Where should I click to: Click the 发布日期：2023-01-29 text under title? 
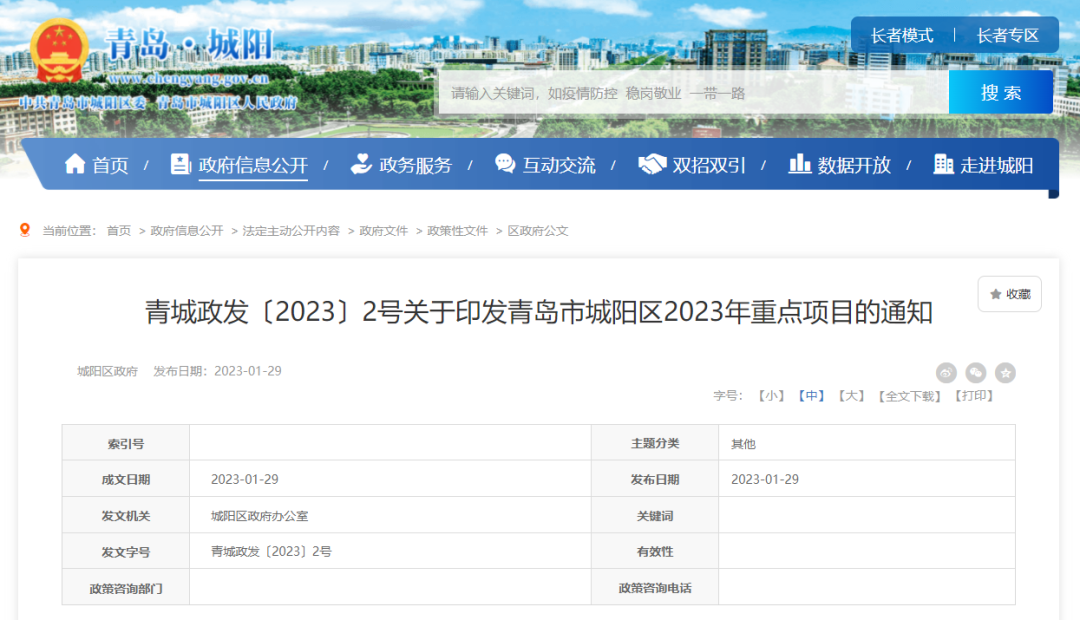tap(218, 371)
